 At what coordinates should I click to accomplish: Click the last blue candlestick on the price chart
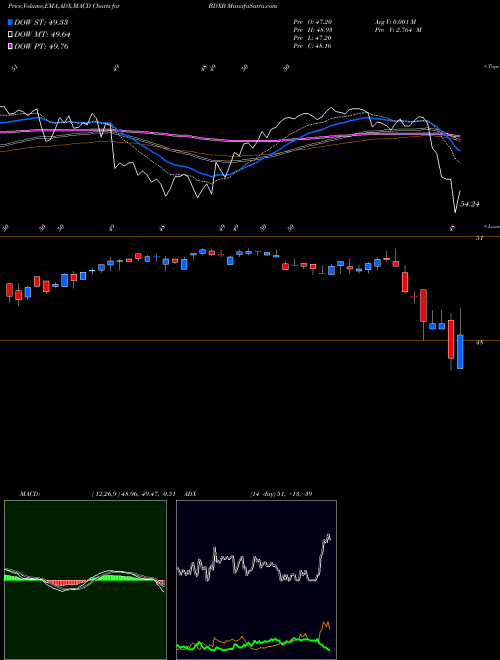tap(460, 351)
